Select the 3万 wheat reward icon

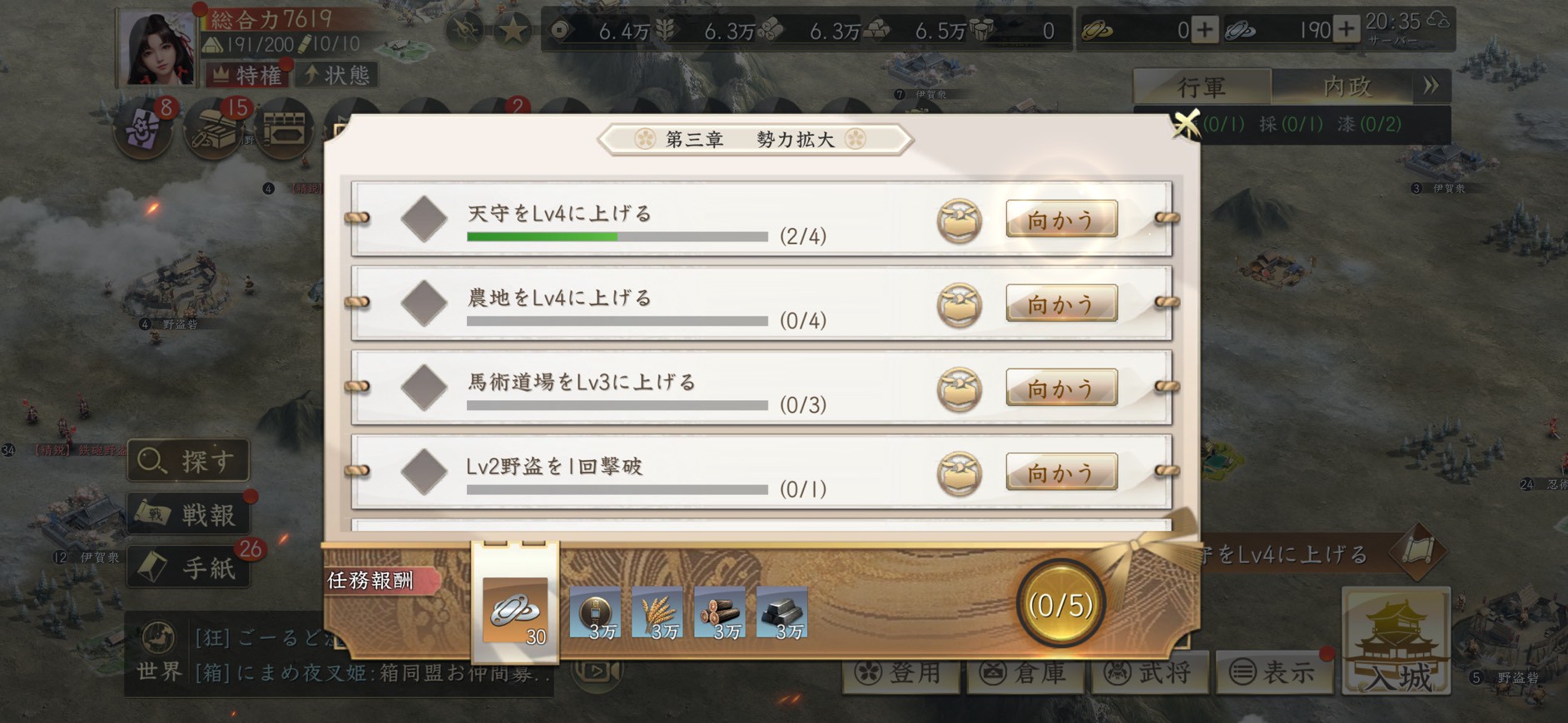coord(657,613)
